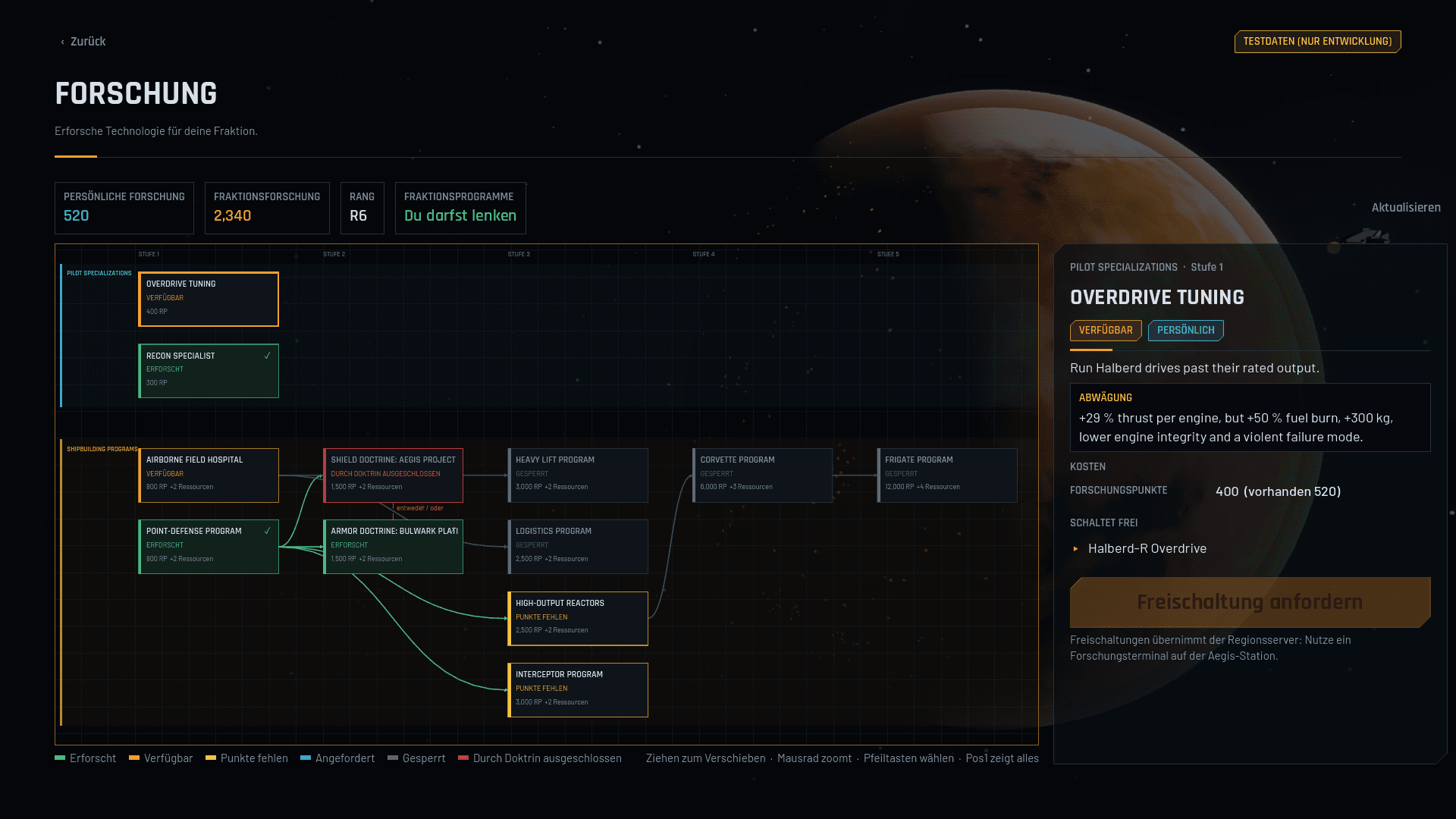The width and height of the screenshot is (1456, 819).
Task: Select the Heavy Lift Program node
Action: point(578,475)
